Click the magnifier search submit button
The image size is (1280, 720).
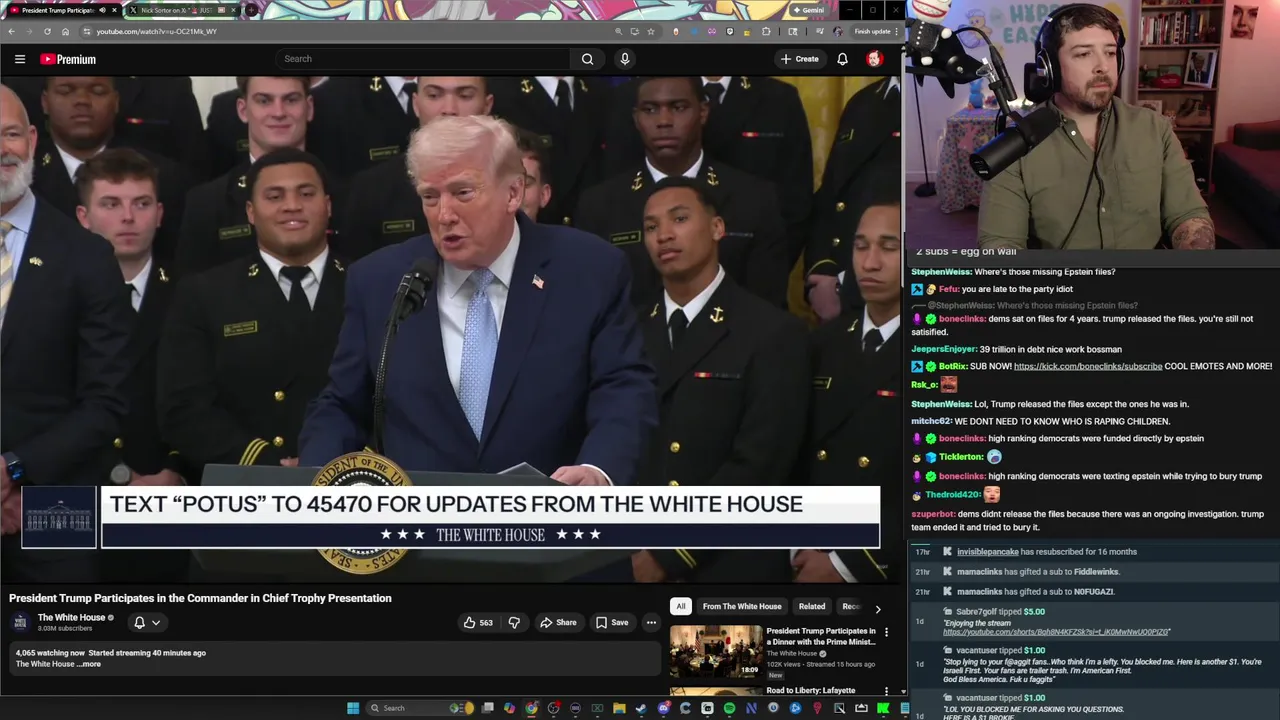tap(588, 59)
